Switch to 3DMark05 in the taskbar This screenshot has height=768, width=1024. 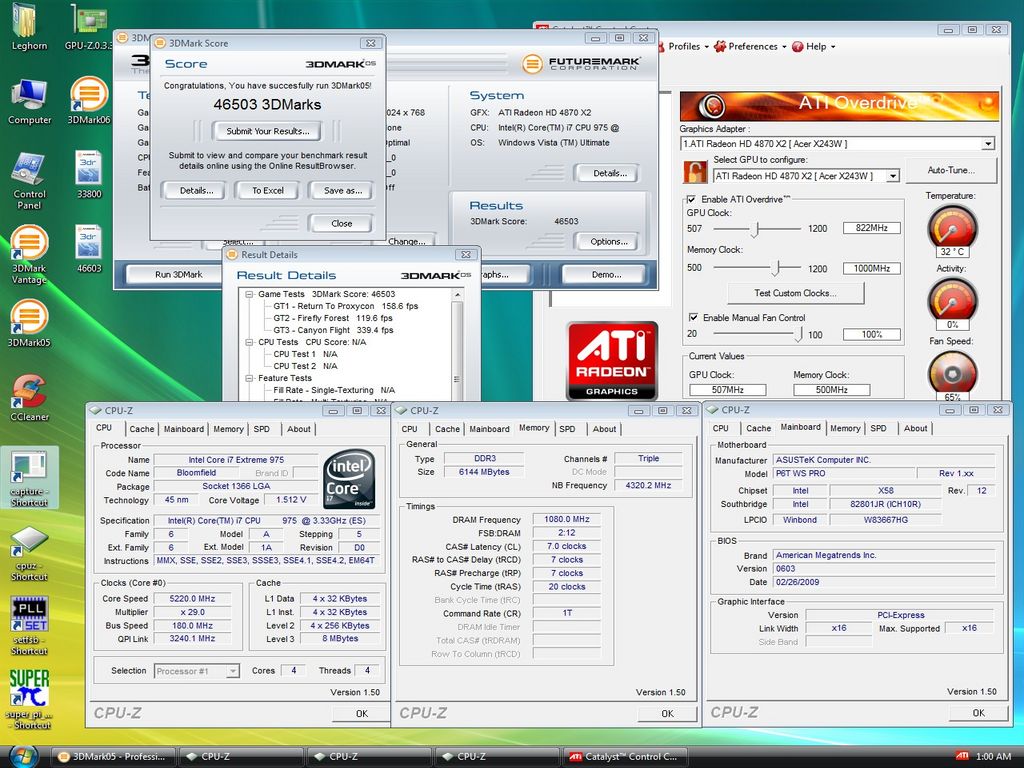115,756
